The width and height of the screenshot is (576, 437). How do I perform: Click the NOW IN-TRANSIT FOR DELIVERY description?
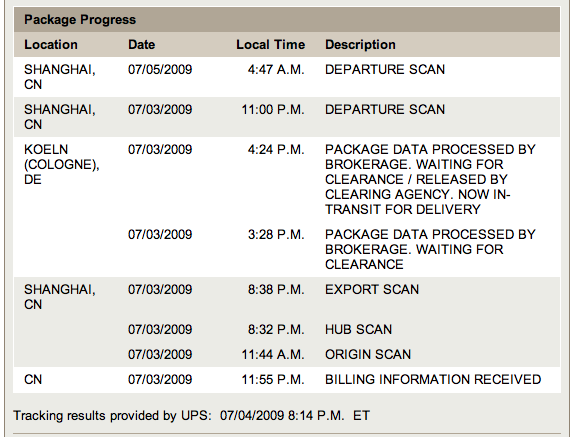[x=430, y=179]
